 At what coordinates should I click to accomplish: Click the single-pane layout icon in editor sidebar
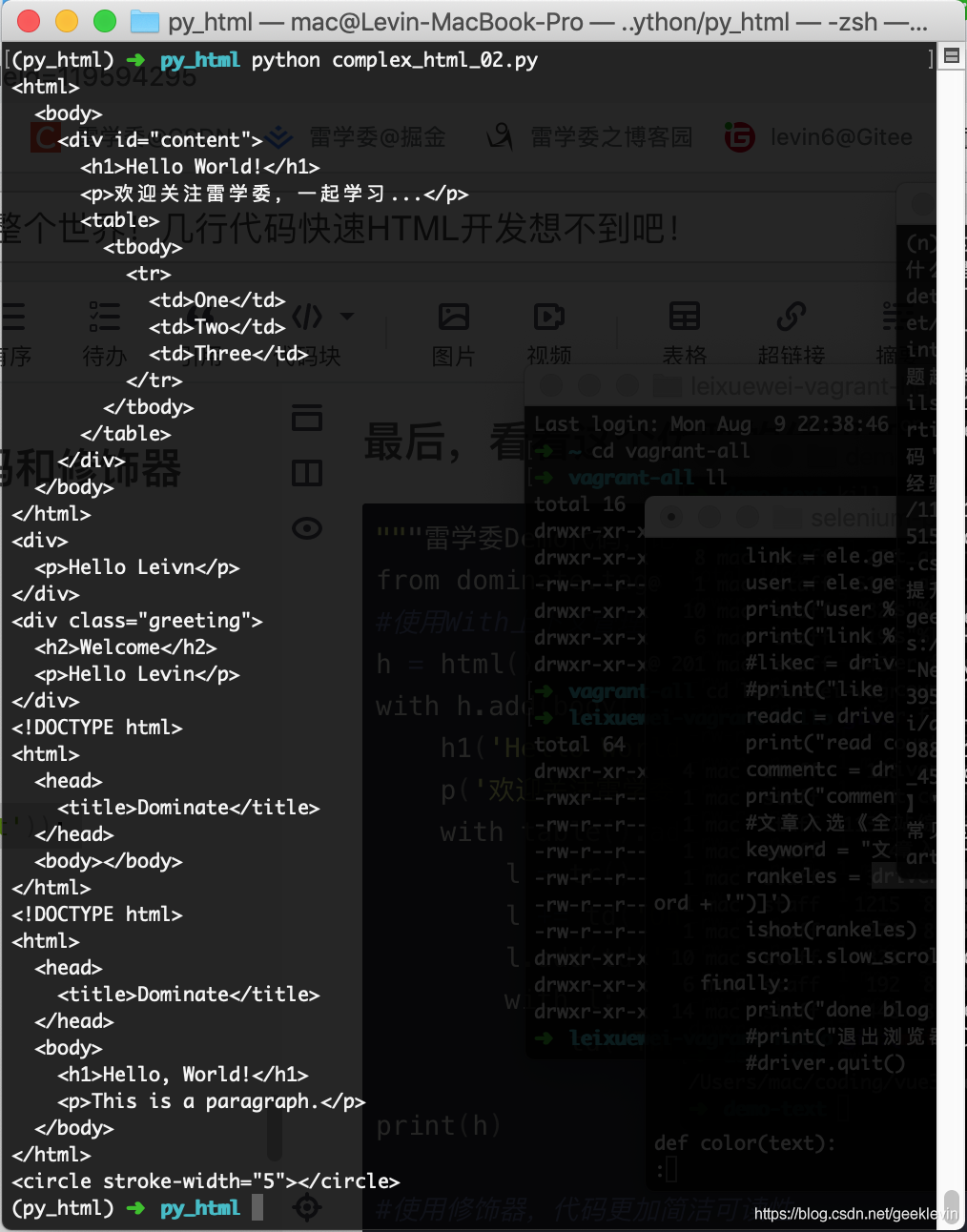click(x=307, y=418)
